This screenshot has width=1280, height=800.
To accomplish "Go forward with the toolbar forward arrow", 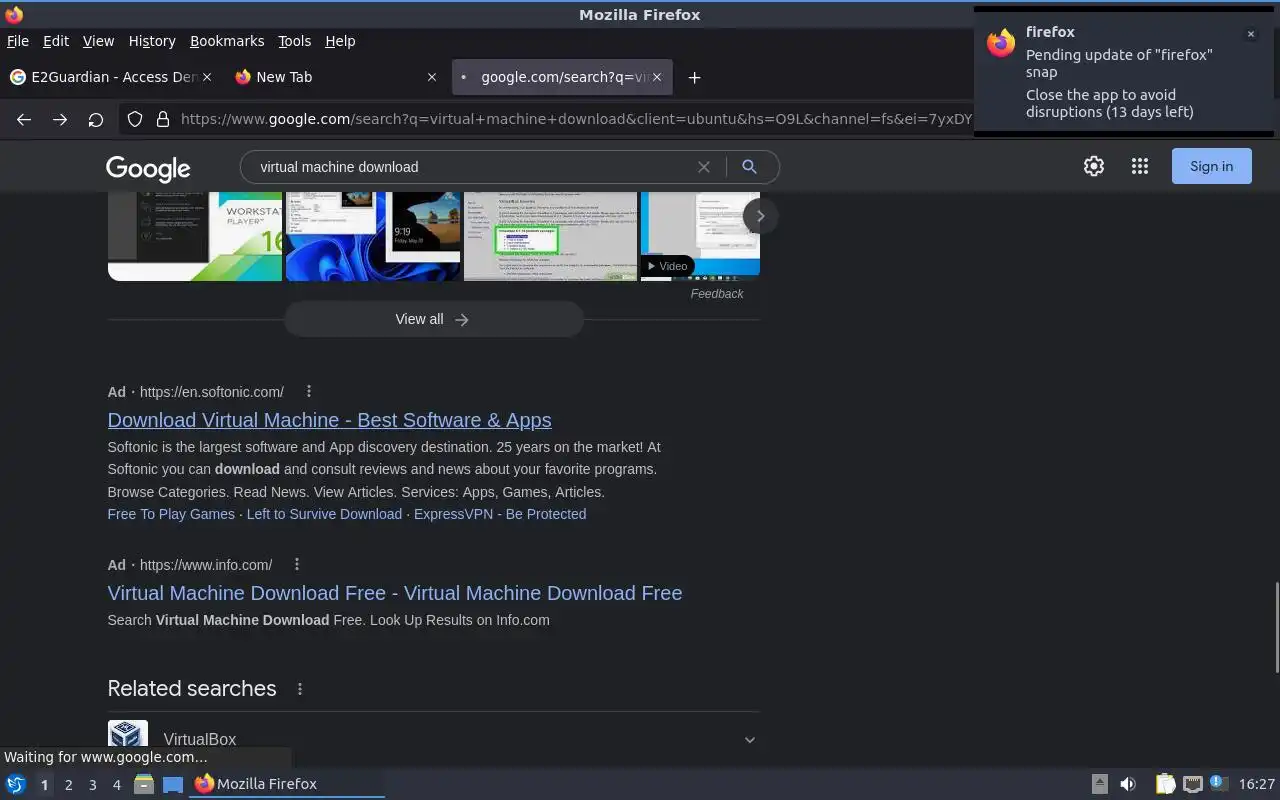I will pyautogui.click(x=60, y=119).
